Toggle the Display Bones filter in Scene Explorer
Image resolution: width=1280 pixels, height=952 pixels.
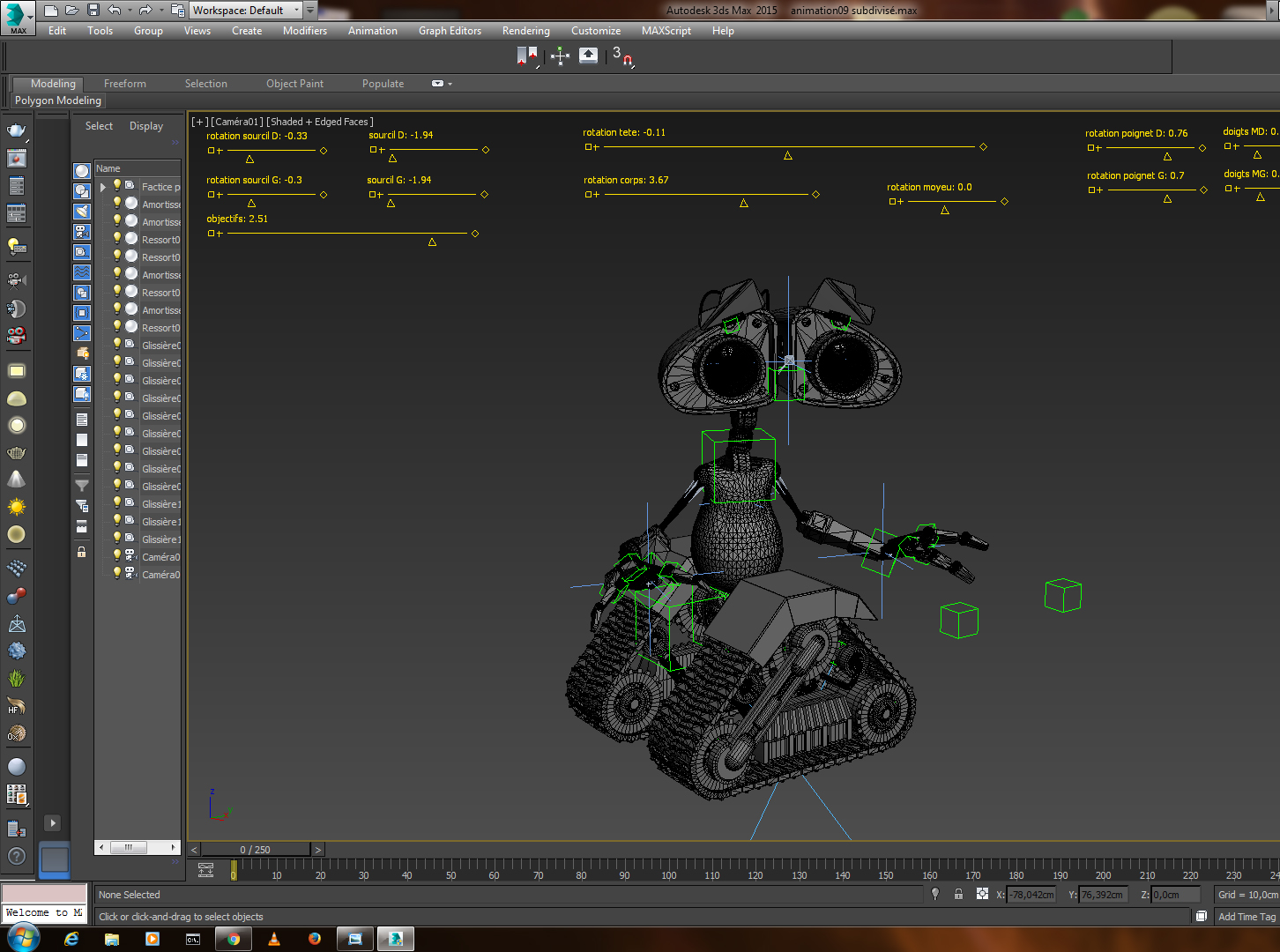coord(82,333)
